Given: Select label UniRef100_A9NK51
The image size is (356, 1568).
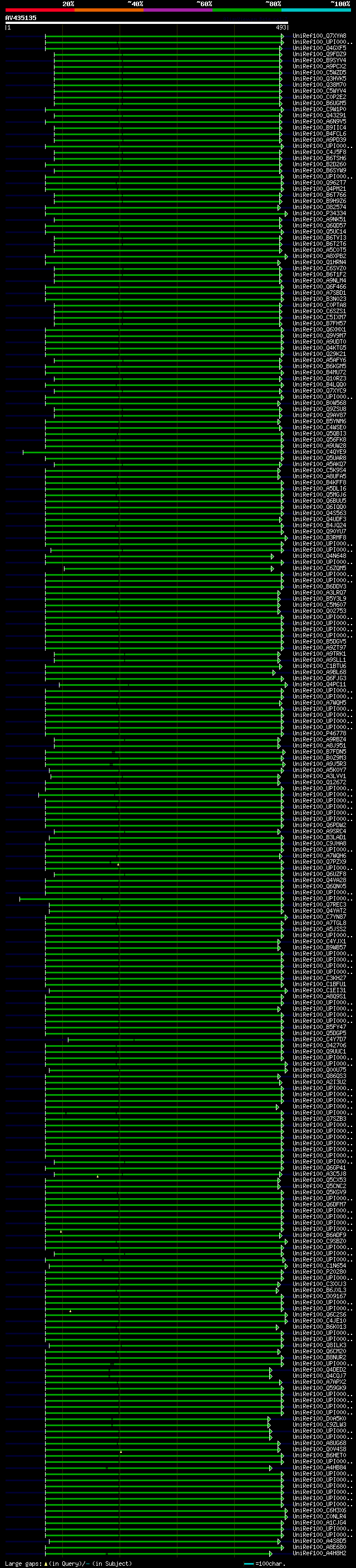Looking at the screenshot, I should click(x=319, y=220).
